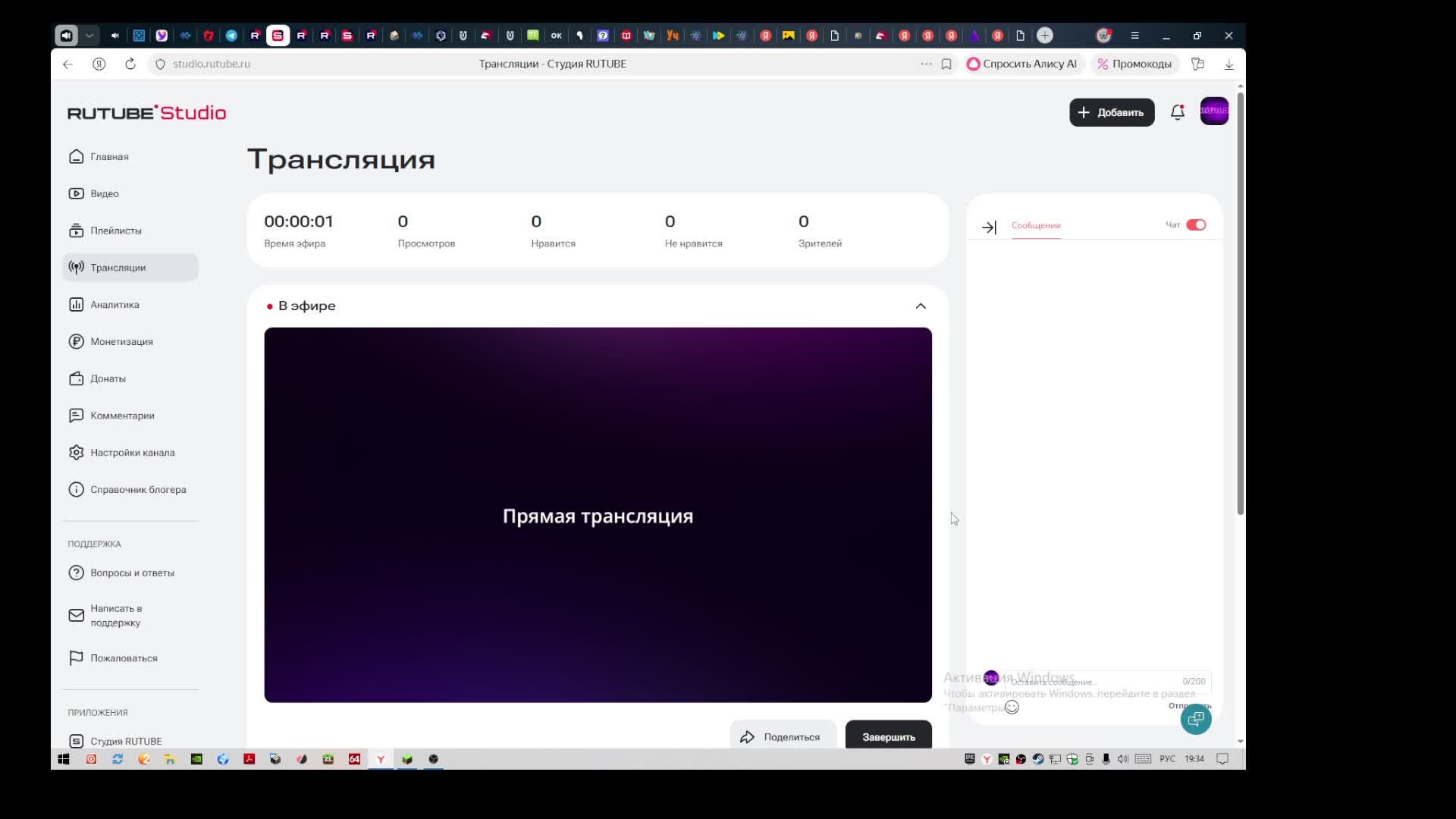Click the page vertical scrollbar
The height and width of the screenshot is (819, 1456).
1240,303
